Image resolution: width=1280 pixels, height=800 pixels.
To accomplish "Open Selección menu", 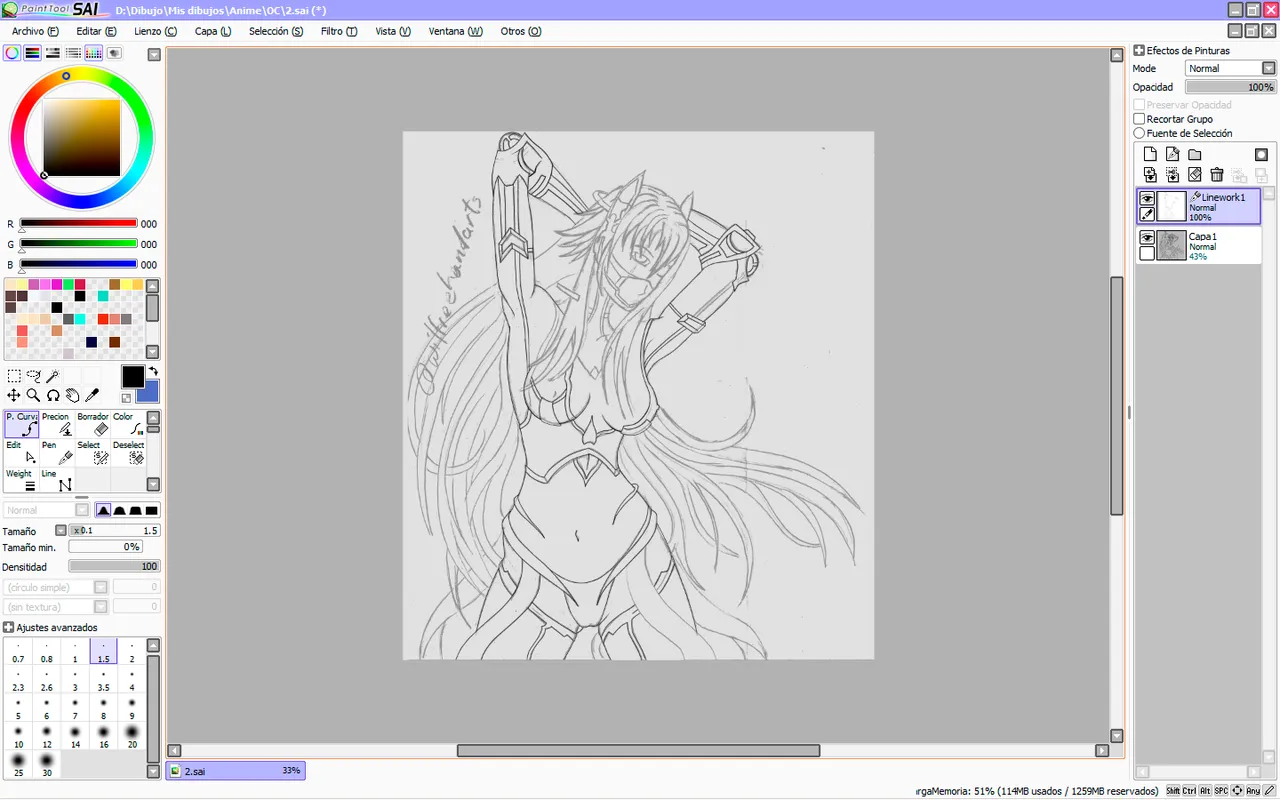I will pos(276,31).
